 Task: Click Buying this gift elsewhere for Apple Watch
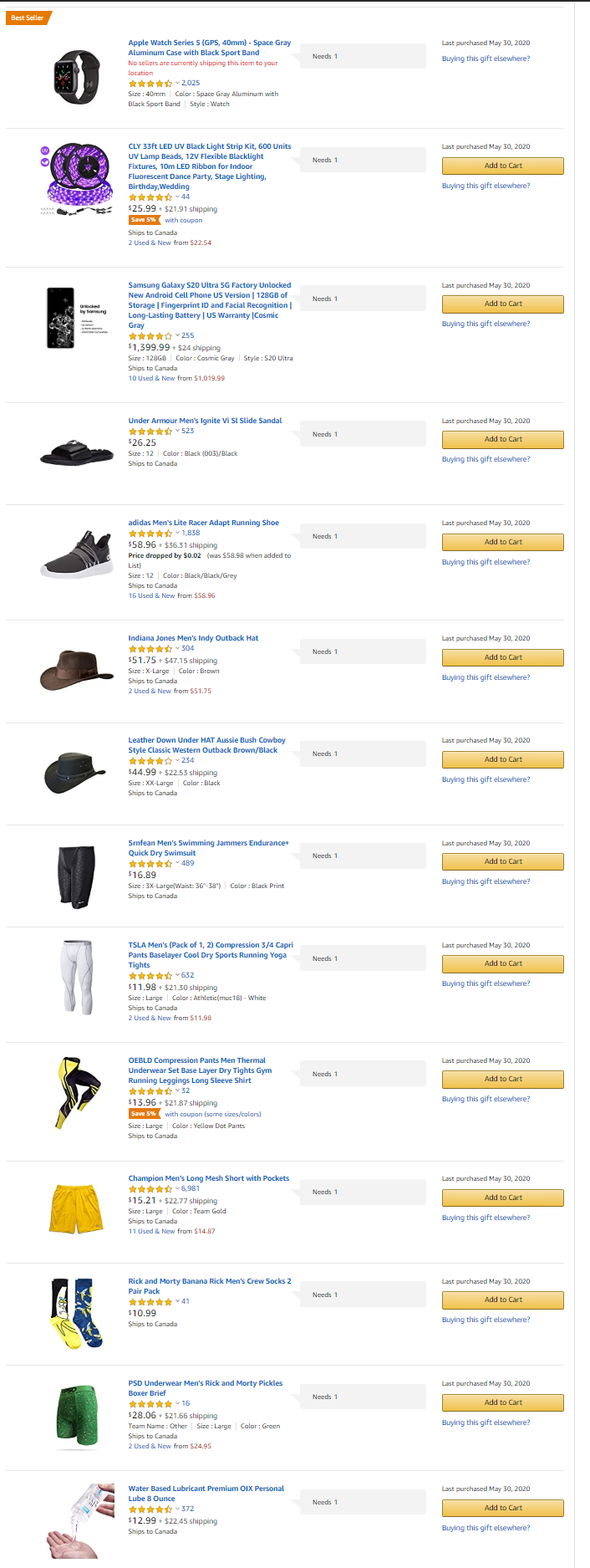pos(486,59)
